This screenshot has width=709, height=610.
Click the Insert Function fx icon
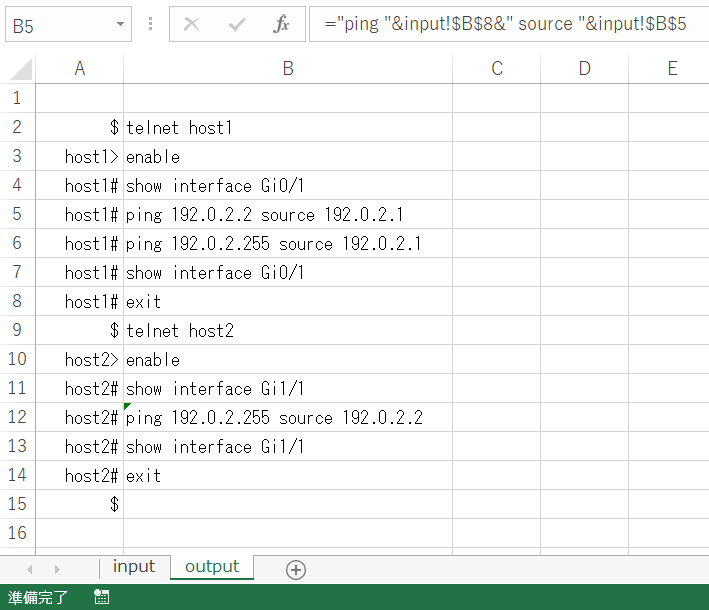(281, 24)
